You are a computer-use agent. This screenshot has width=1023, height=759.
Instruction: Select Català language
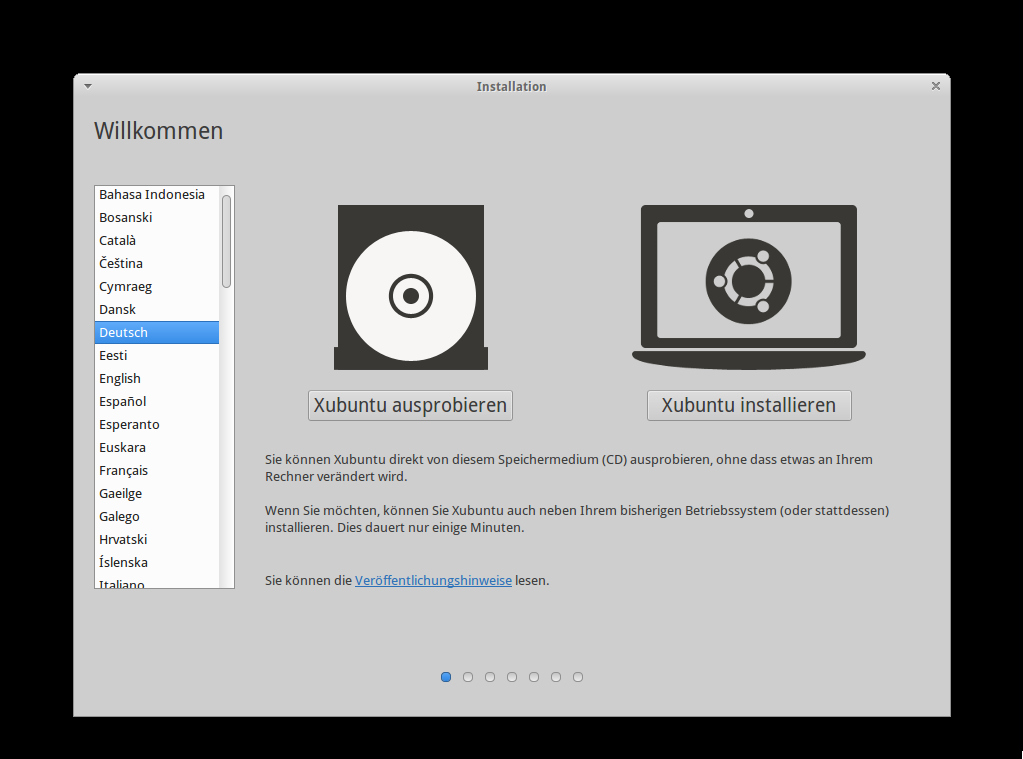[157, 240]
